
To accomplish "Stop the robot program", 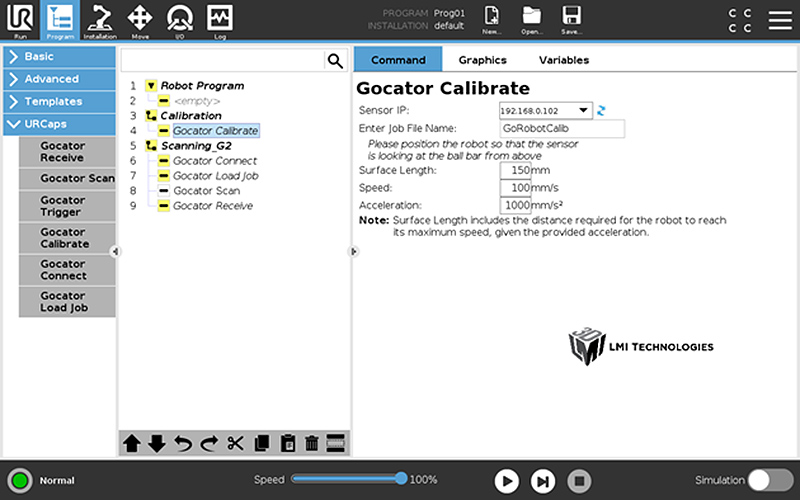I will coord(580,481).
